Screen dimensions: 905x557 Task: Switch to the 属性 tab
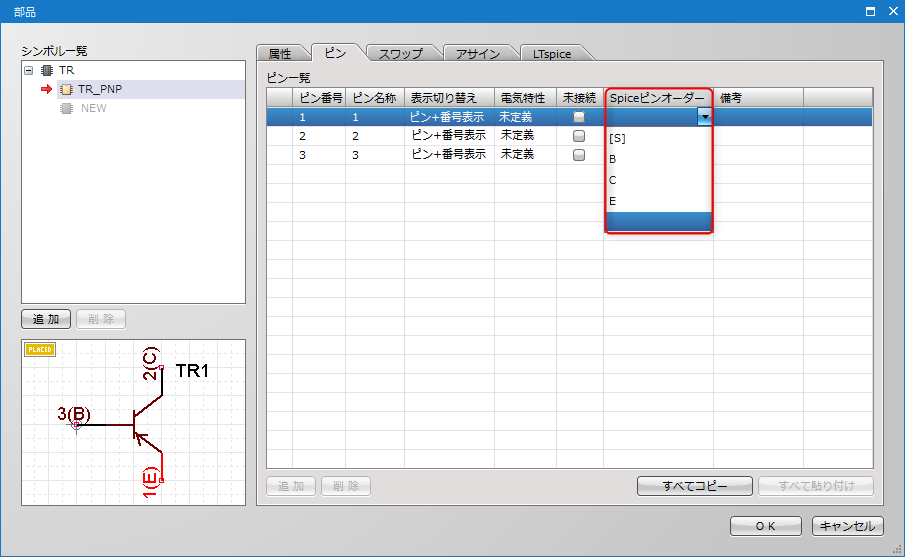tap(281, 54)
